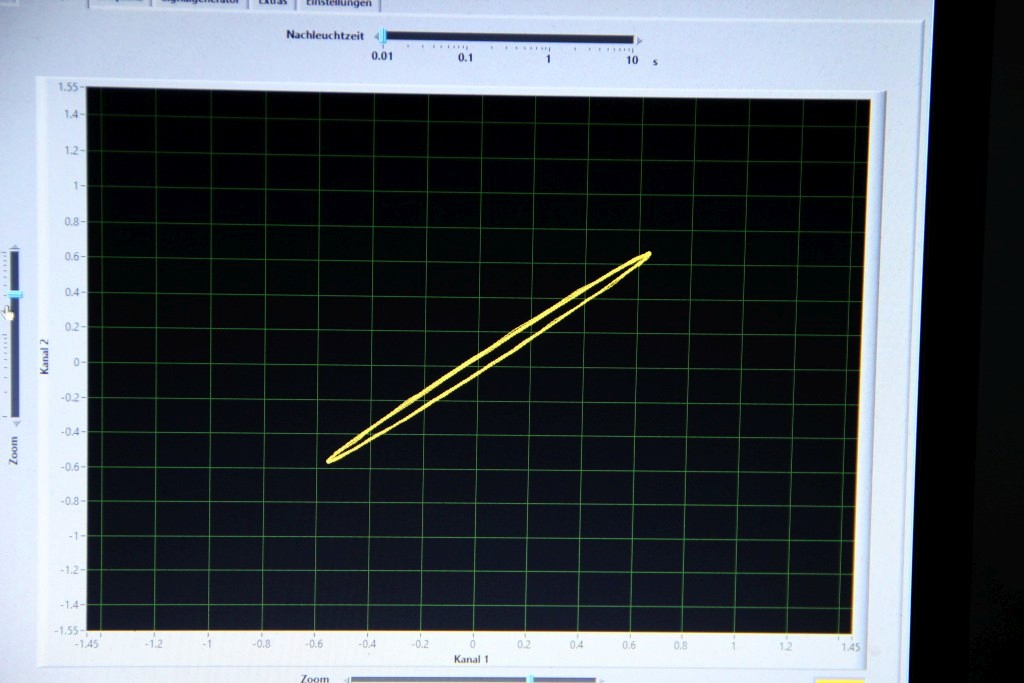Viewport: 1024px width, 683px height.
Task: Click the yellow trace color swatch
Action: coord(838,680)
